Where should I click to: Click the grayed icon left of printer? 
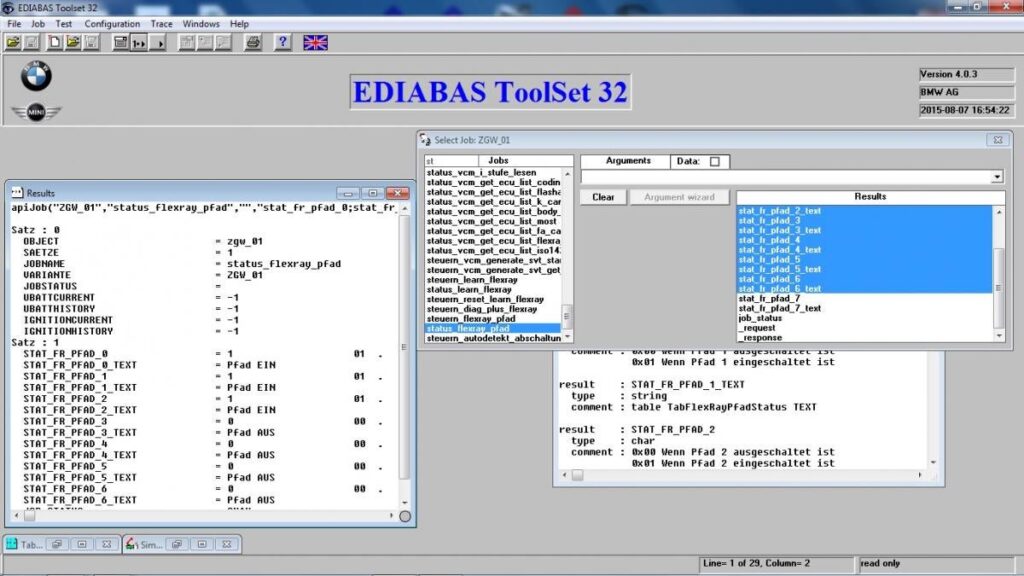tap(223, 43)
